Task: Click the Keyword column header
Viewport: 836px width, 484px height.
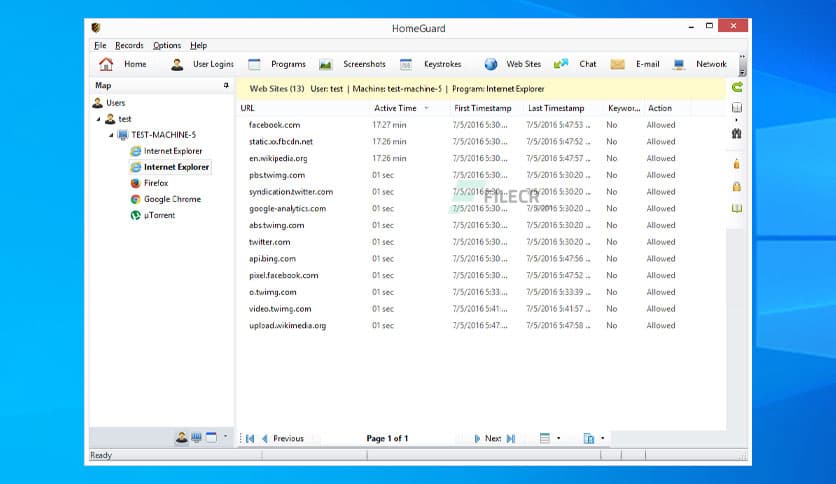Action: coord(624,108)
